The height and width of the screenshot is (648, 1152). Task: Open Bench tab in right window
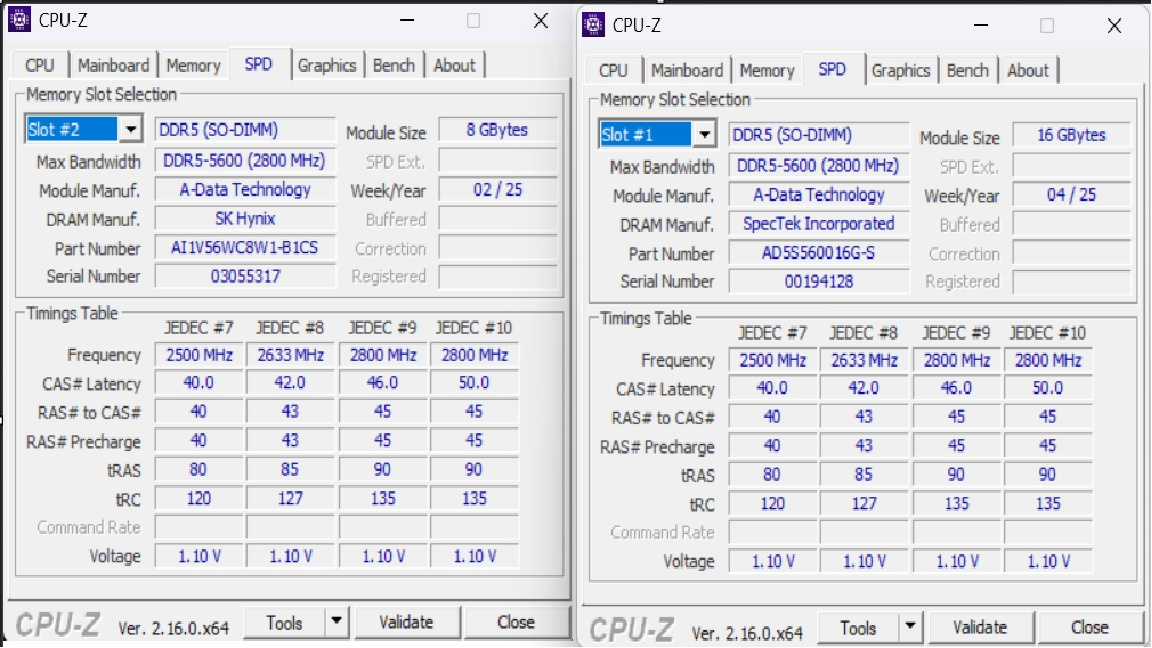click(x=968, y=71)
